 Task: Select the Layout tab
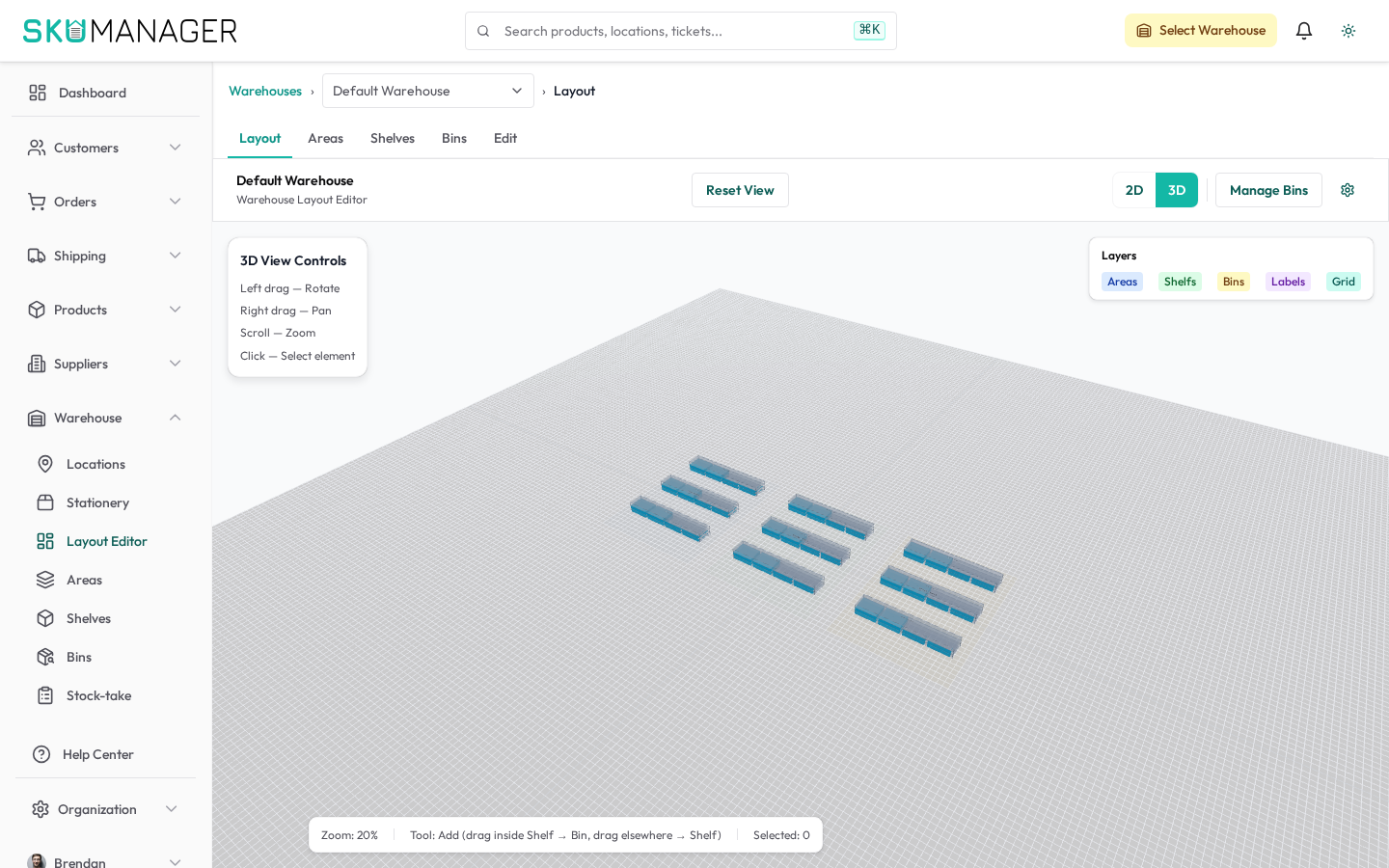(259, 138)
